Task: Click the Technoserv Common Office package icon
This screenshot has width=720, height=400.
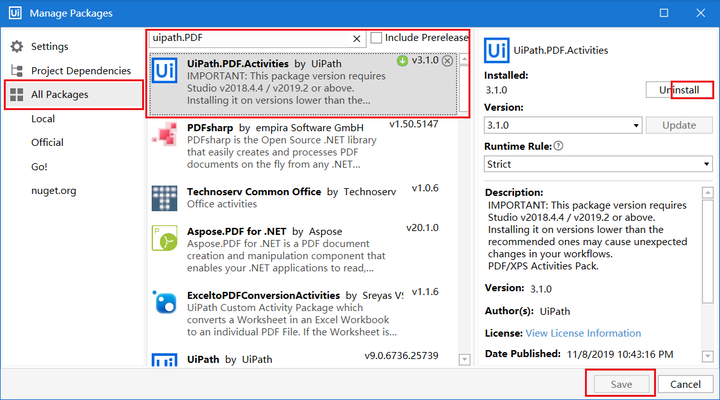Action: coord(164,198)
